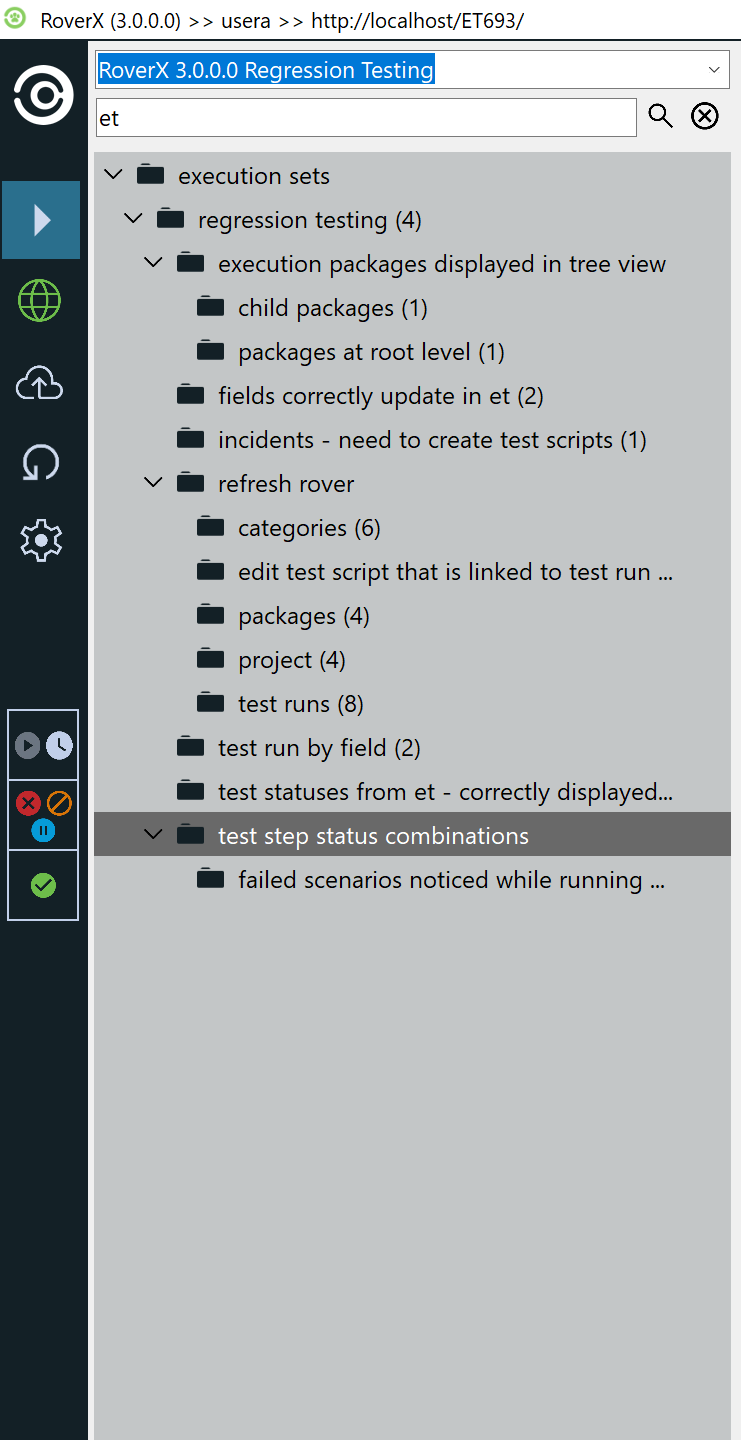Screen dimensions: 741x1440
Task: Click the refresh circular arrow icon
Action: 40,463
